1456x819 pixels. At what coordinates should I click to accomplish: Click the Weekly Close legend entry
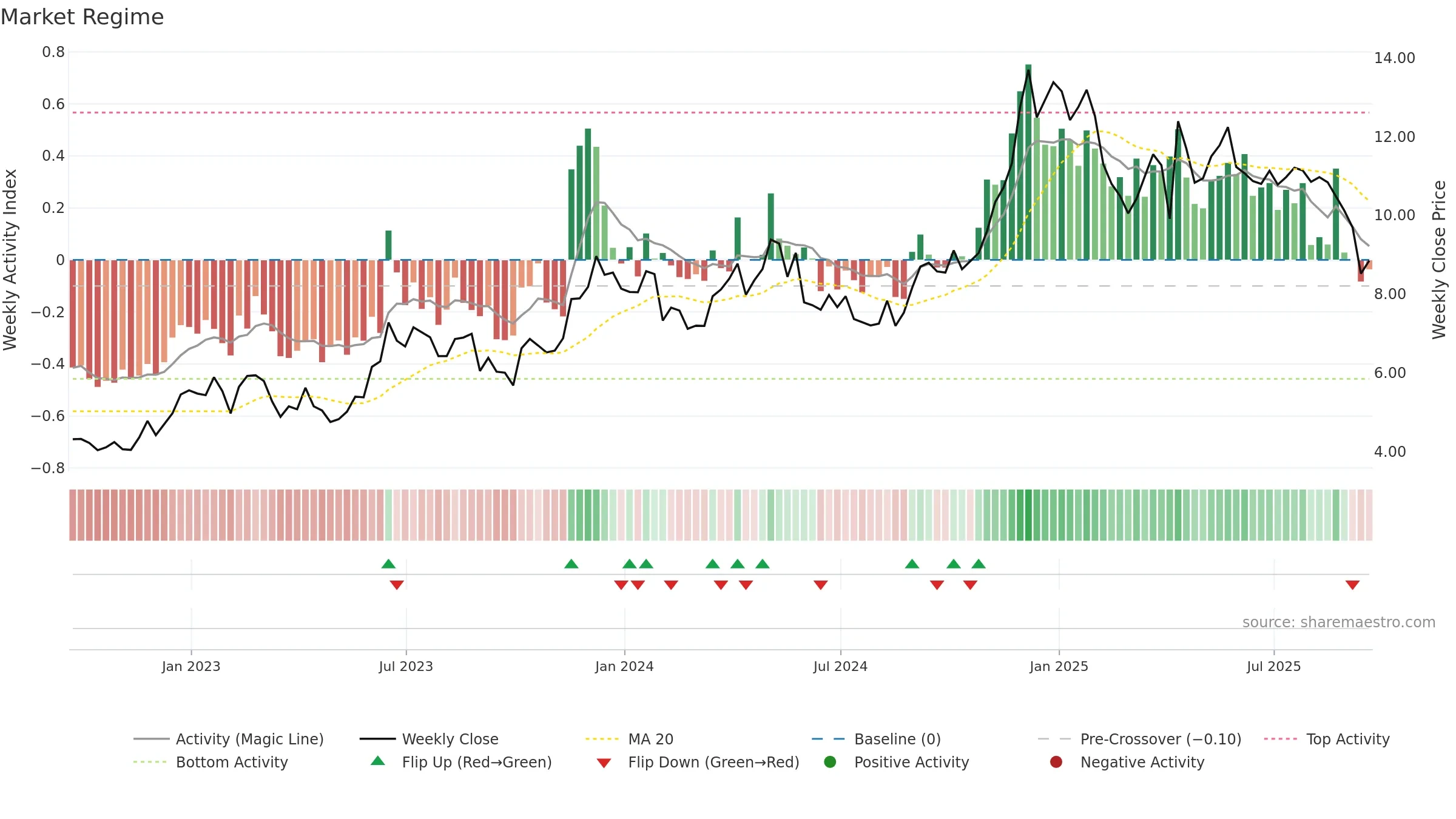pyautogui.click(x=429, y=739)
